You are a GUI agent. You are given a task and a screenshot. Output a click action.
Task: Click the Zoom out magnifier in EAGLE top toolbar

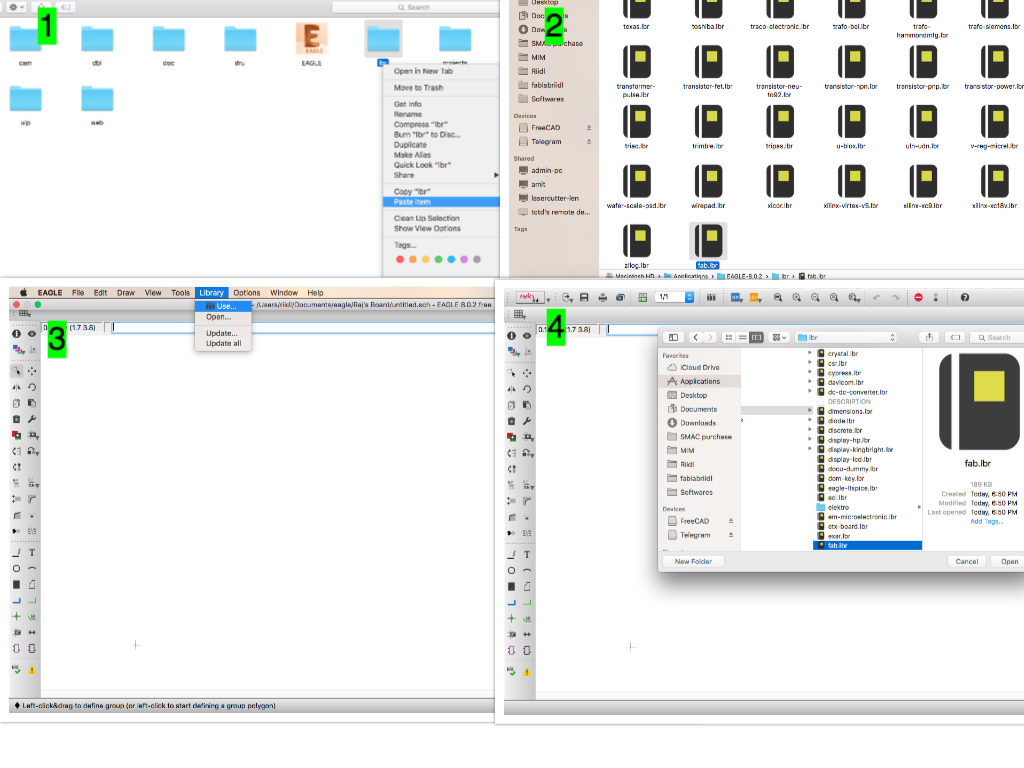pyautogui.click(x=815, y=298)
